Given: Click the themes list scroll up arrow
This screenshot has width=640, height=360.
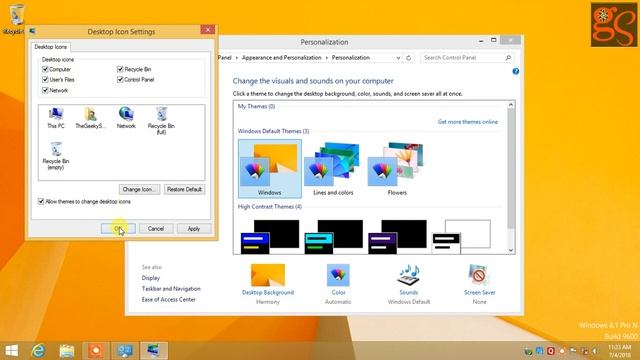Looking at the screenshot, I should pos(511,105).
